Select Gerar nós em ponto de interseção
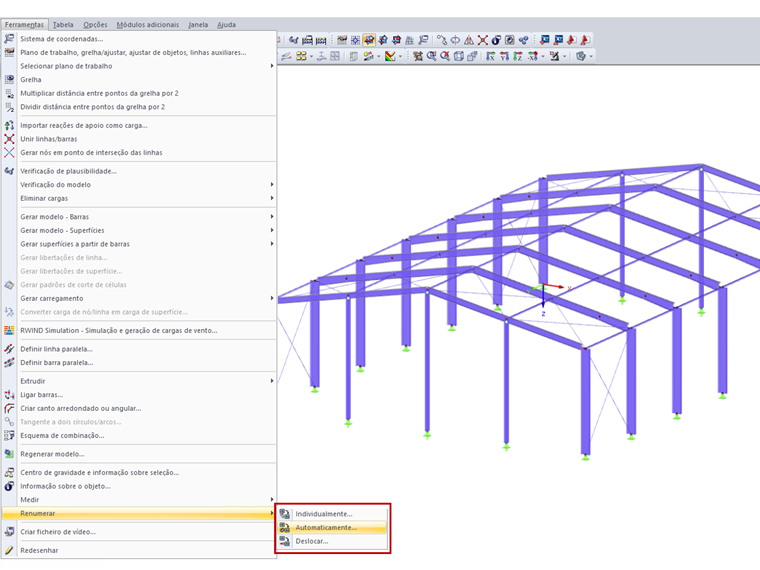 pyautogui.click(x=139, y=152)
